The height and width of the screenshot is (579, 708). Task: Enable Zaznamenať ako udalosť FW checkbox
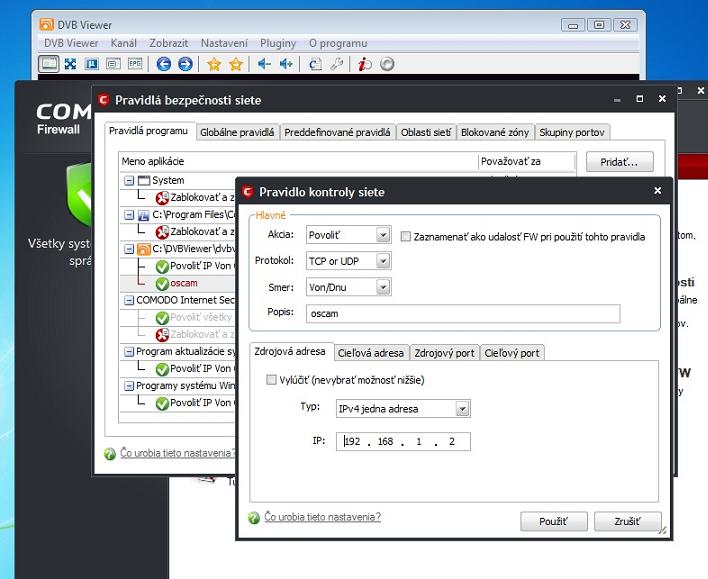coord(405,237)
